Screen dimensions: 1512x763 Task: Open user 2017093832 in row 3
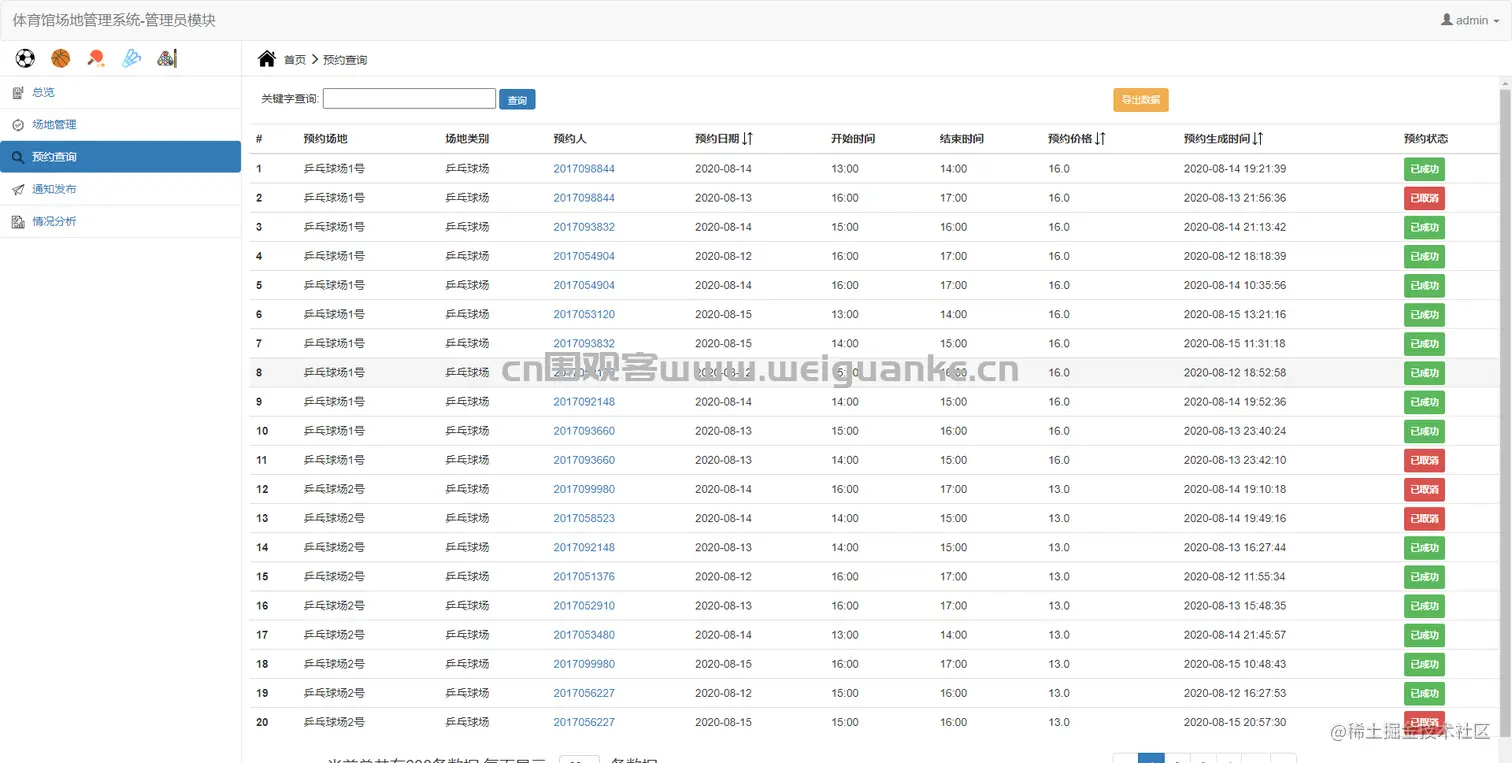pos(584,227)
